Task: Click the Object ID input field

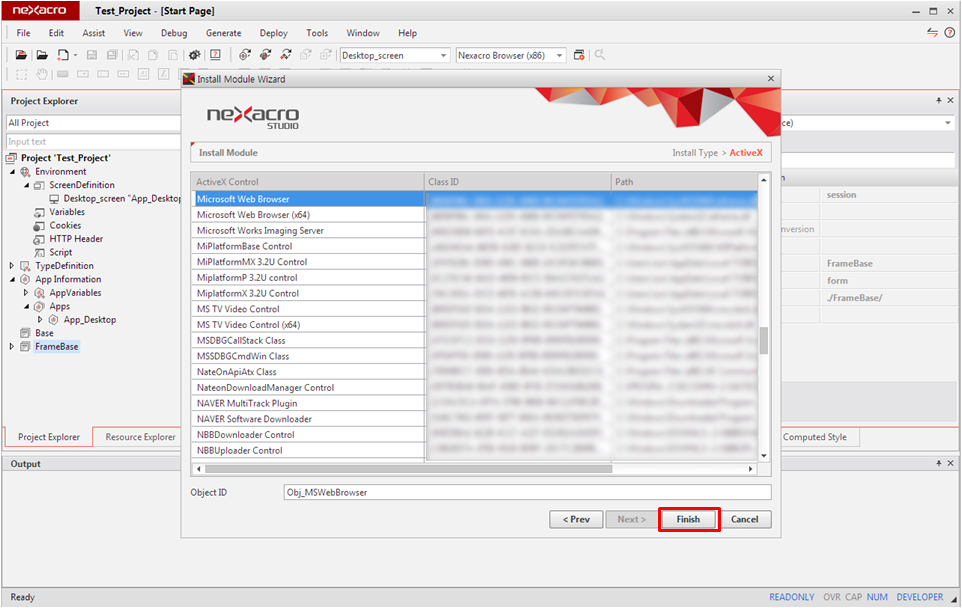Action: click(x=527, y=492)
